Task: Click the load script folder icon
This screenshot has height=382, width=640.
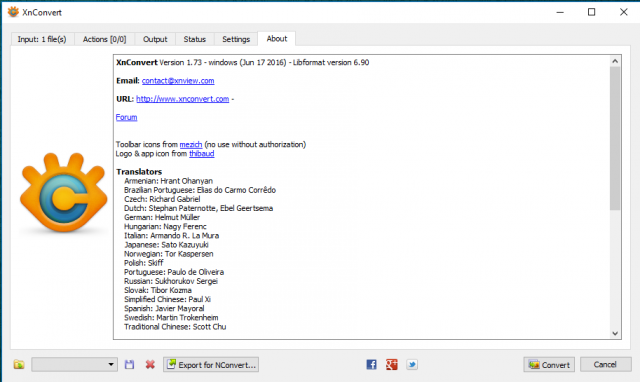Action: coord(19,364)
